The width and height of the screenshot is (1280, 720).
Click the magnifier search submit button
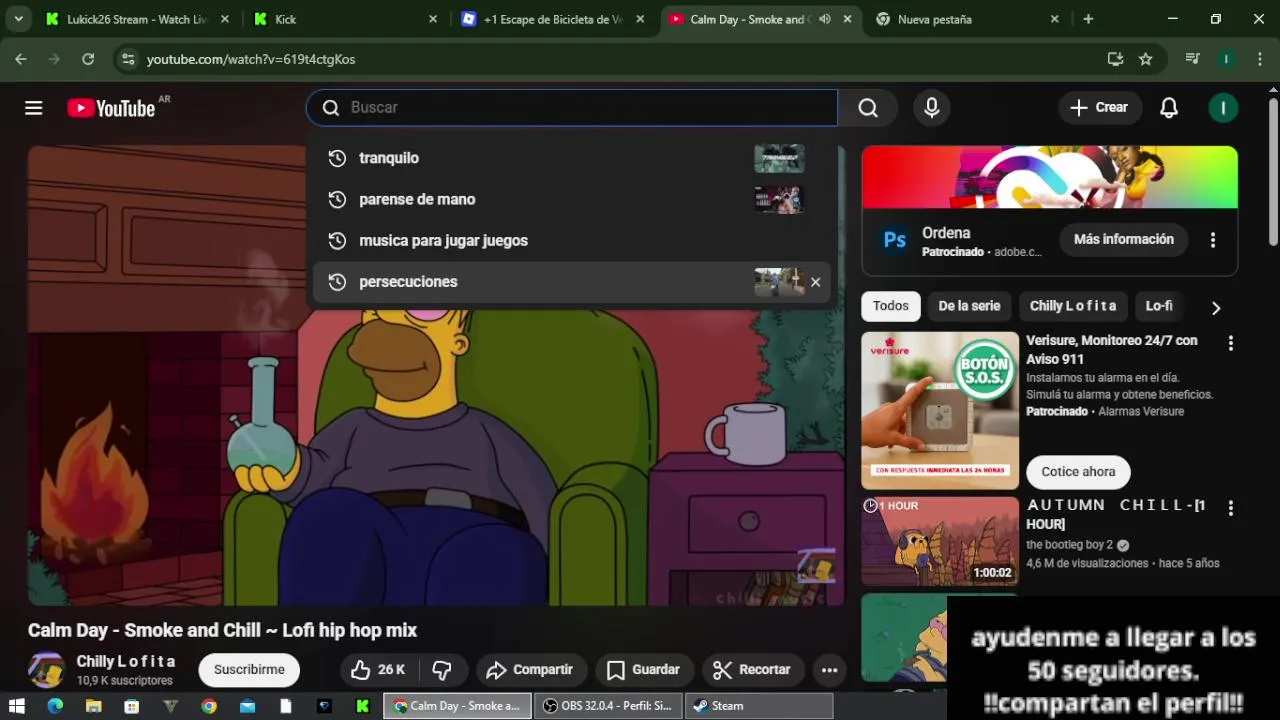click(868, 108)
